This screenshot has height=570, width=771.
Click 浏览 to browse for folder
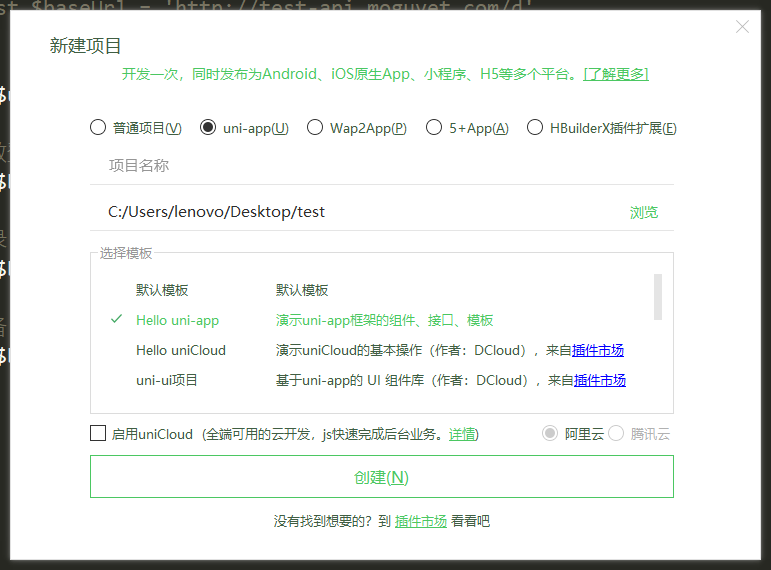644,213
